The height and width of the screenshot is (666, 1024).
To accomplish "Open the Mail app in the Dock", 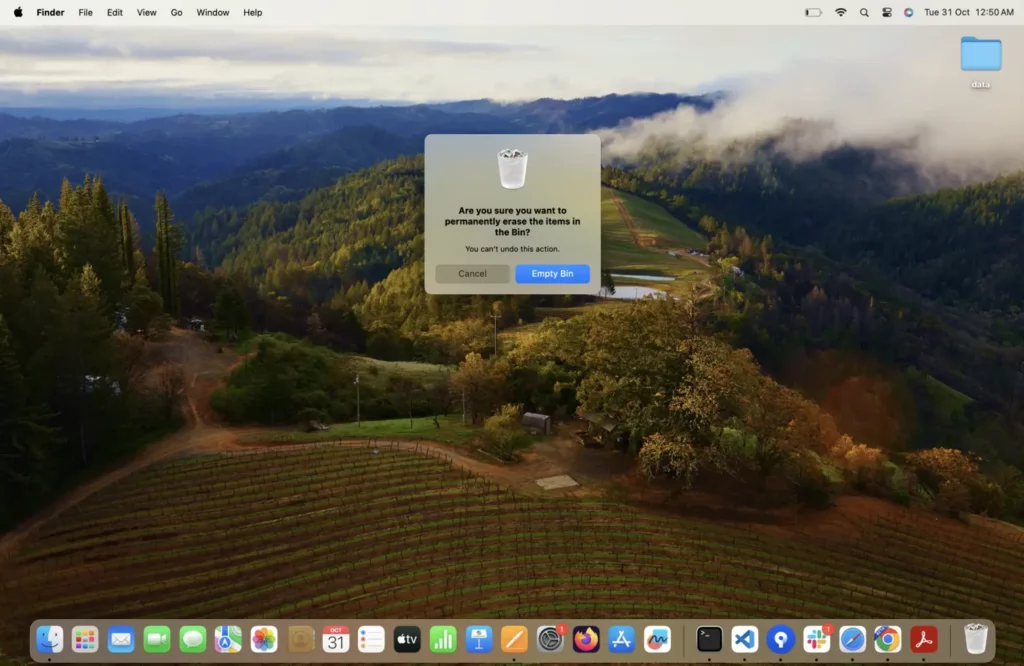I will [121, 639].
